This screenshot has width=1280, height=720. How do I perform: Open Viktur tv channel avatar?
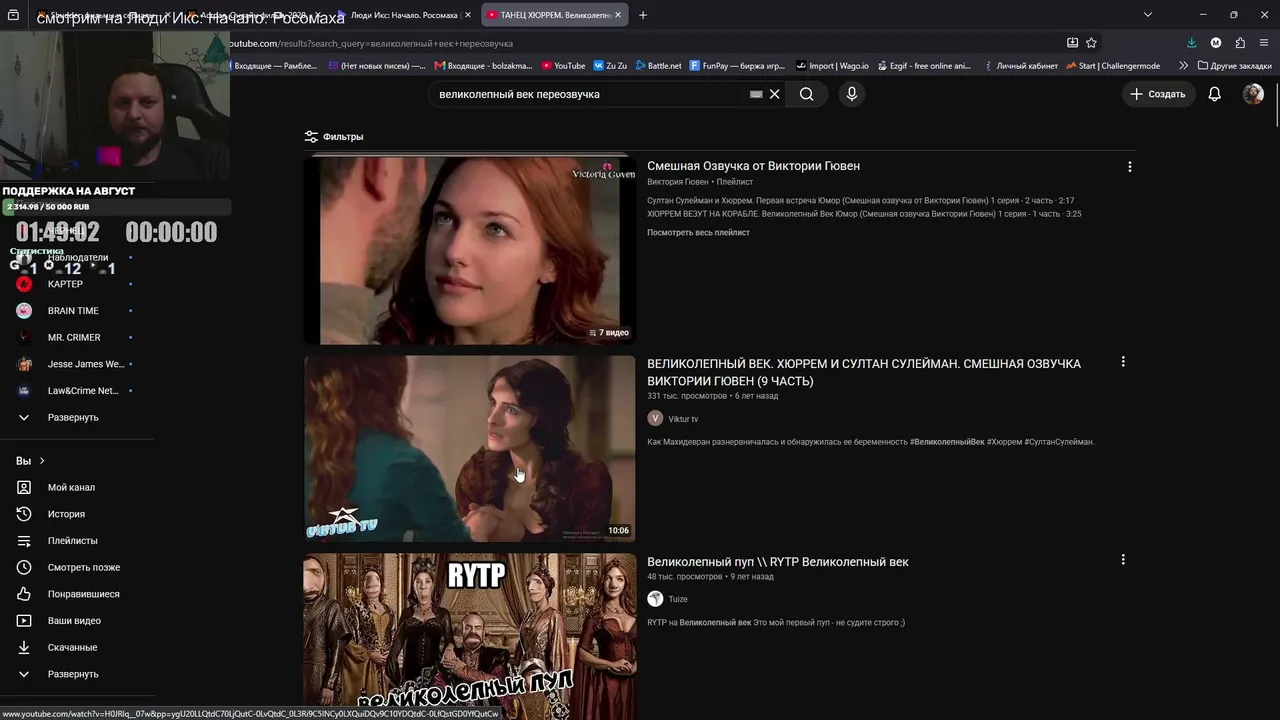(x=655, y=418)
